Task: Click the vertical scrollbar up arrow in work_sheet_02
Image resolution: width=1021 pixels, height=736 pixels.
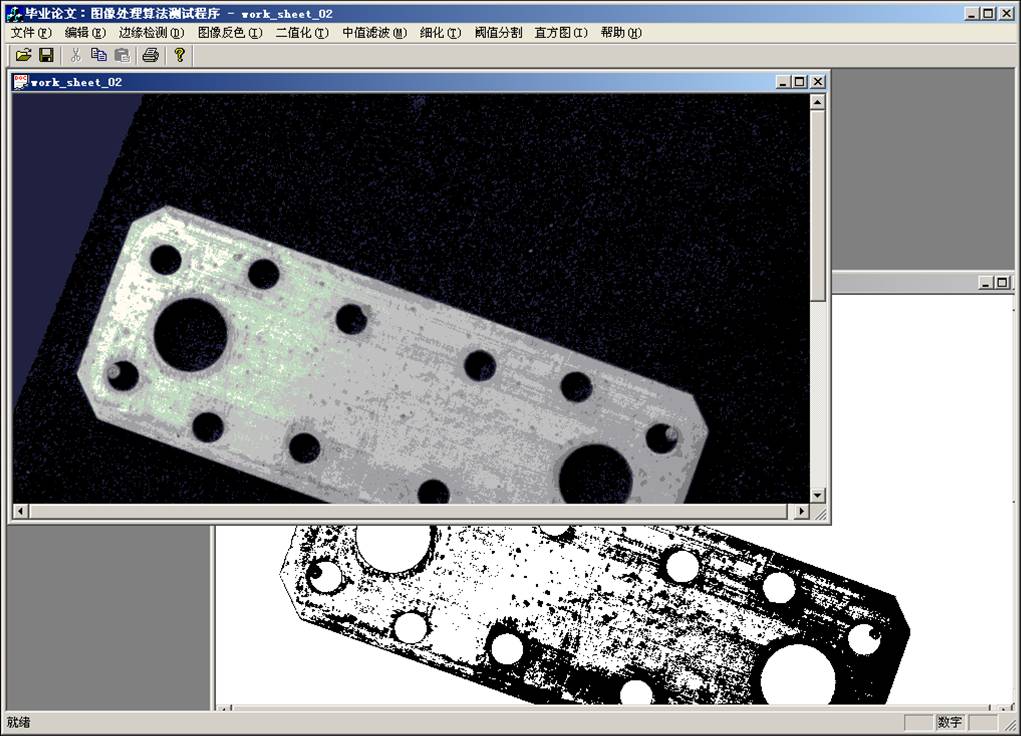Action: (x=818, y=102)
